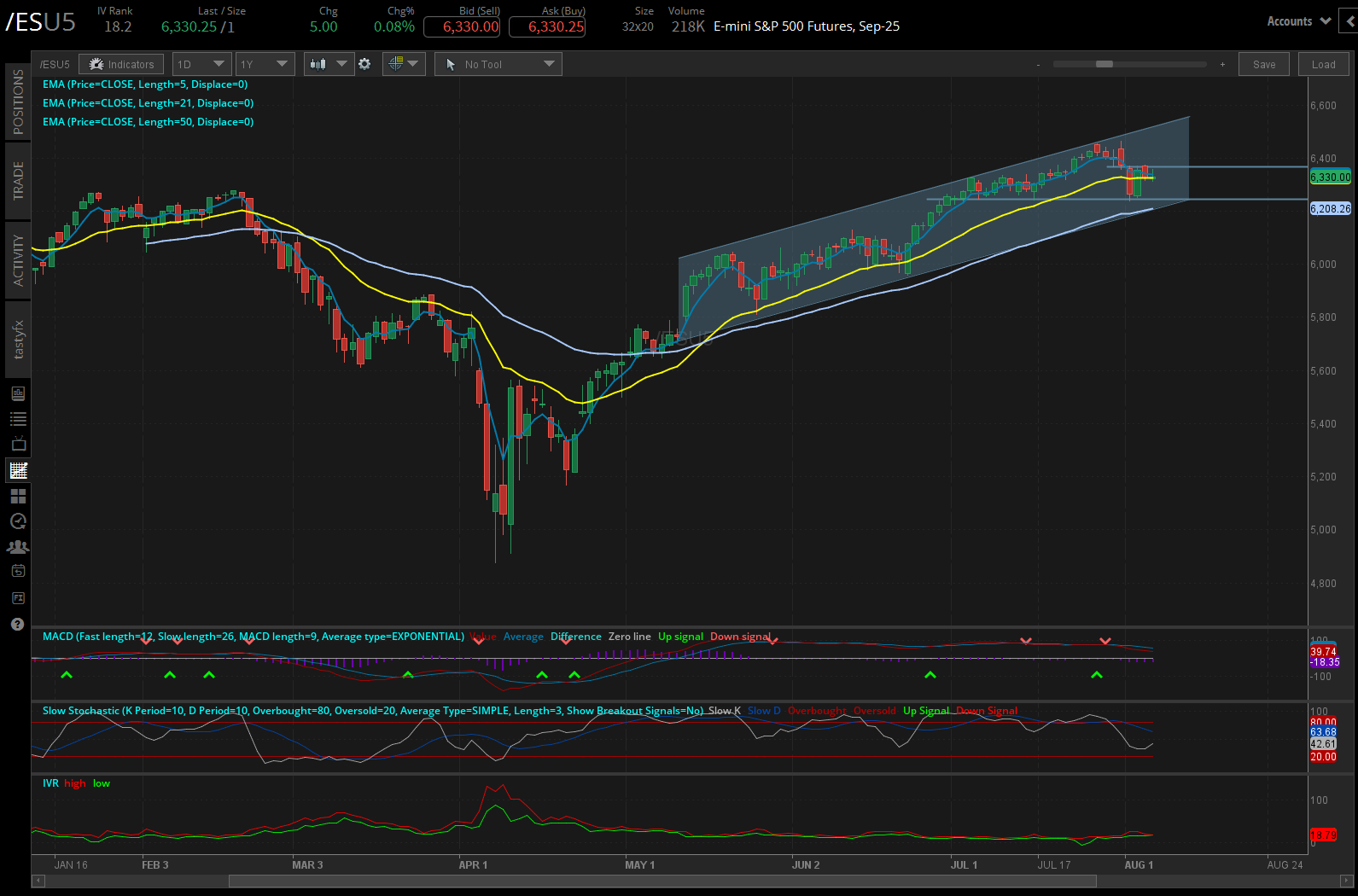Open the clock history icon in sidebar

coord(18,521)
